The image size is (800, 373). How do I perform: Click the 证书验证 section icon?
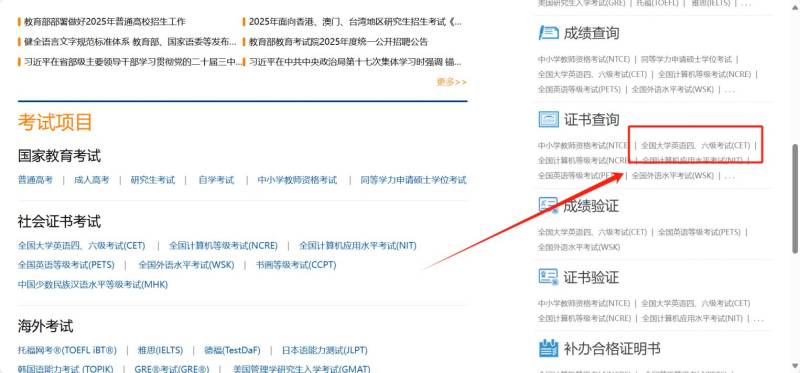(549, 277)
